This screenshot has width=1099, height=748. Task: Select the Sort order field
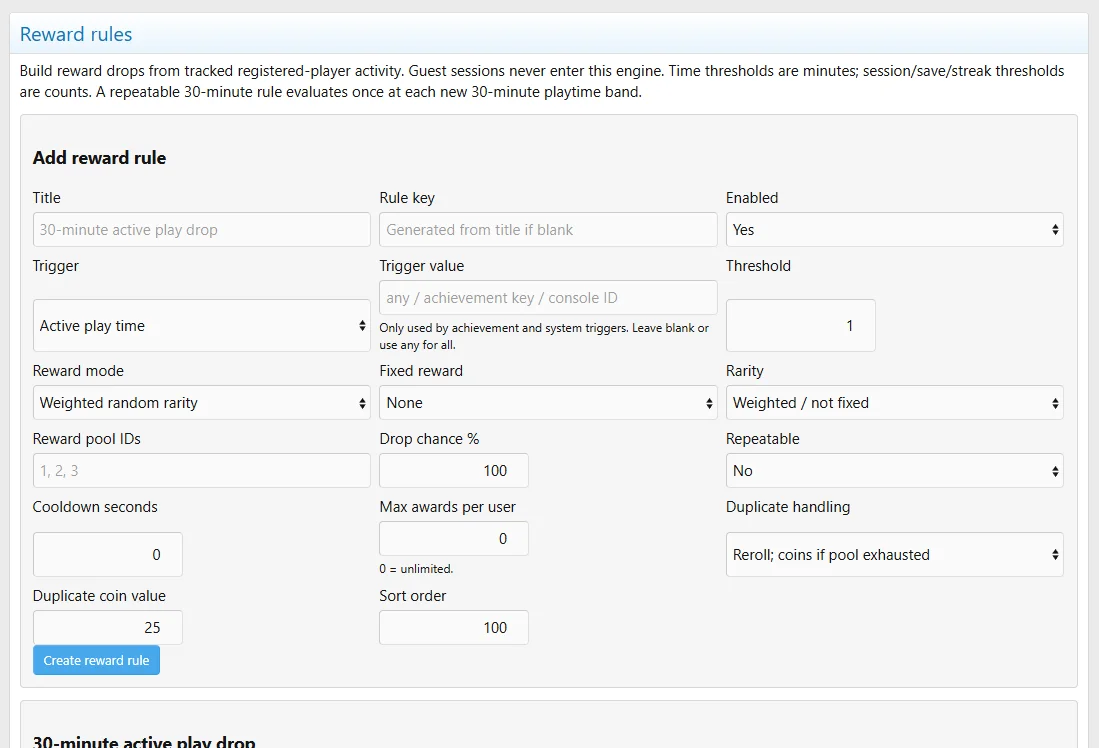coord(453,627)
